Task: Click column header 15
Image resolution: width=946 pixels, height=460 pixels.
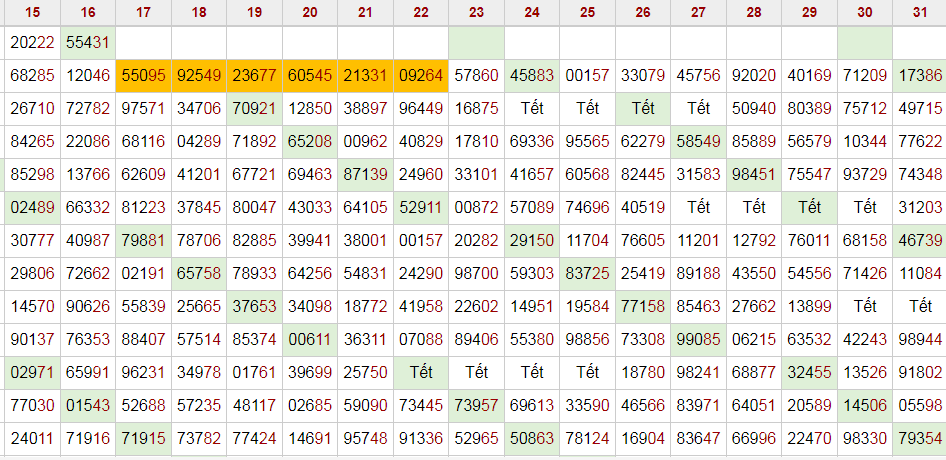Action: 32,12
